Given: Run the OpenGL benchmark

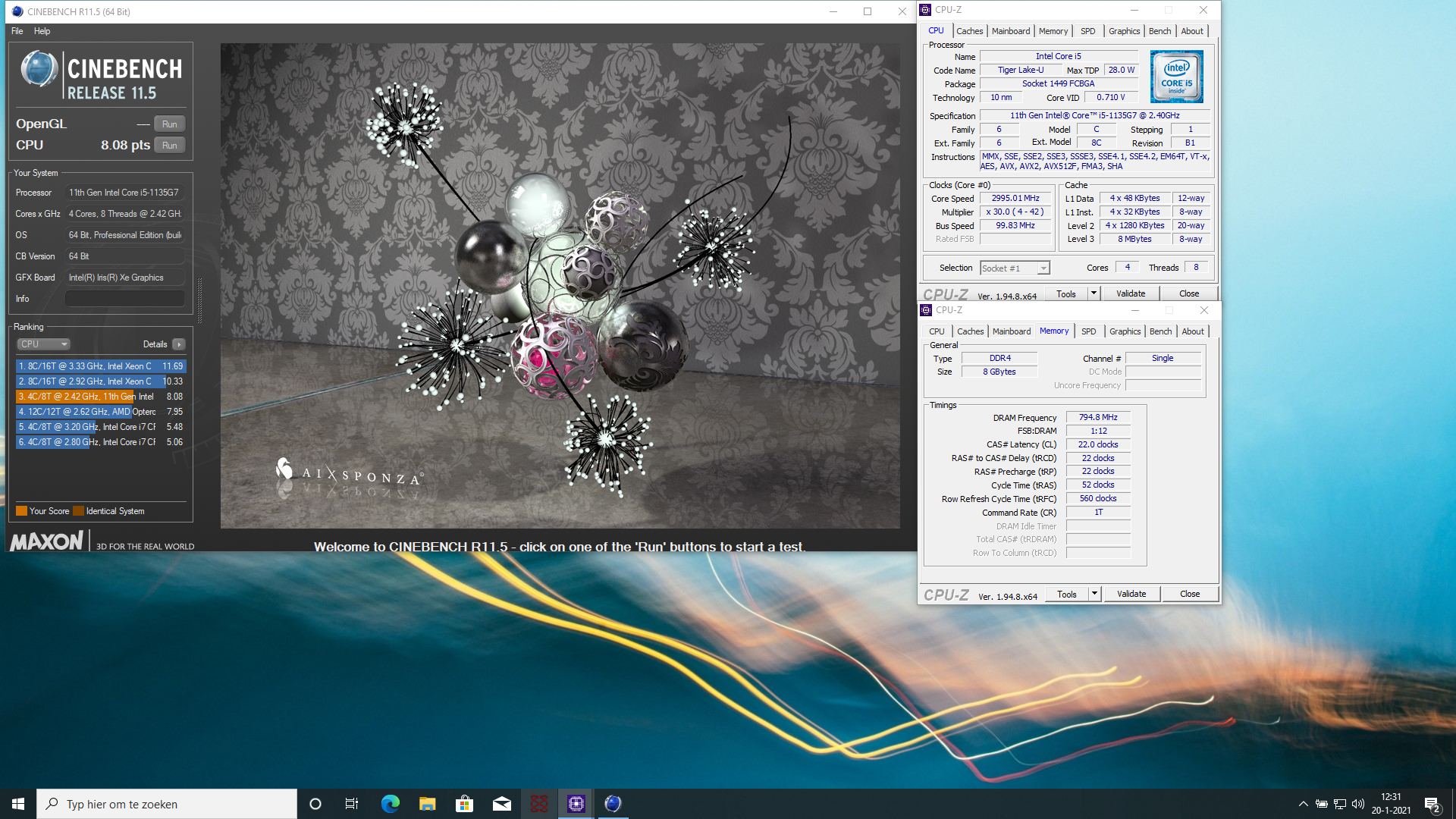Looking at the screenshot, I should tap(170, 124).
